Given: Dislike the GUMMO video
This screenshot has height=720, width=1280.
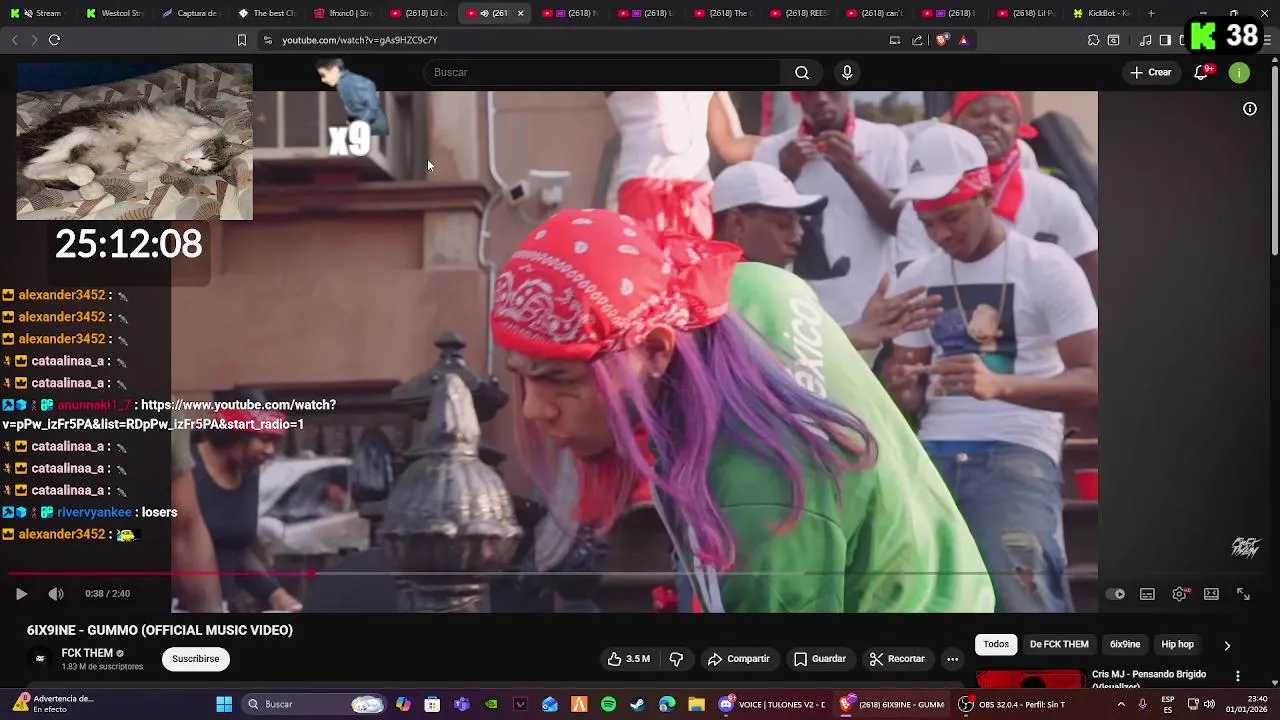Looking at the screenshot, I should (676, 659).
